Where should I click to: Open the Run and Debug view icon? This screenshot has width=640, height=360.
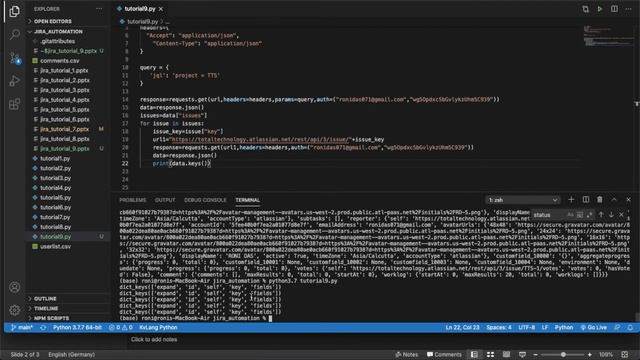pyautogui.click(x=15, y=81)
